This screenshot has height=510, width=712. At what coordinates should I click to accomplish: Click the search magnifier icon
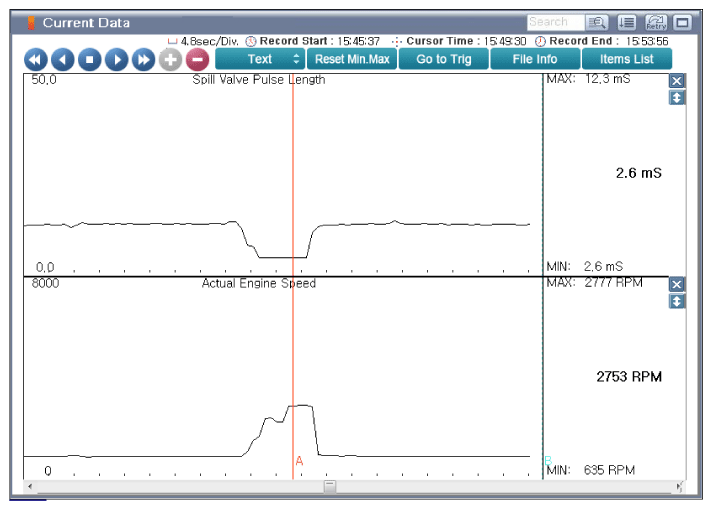(x=597, y=22)
